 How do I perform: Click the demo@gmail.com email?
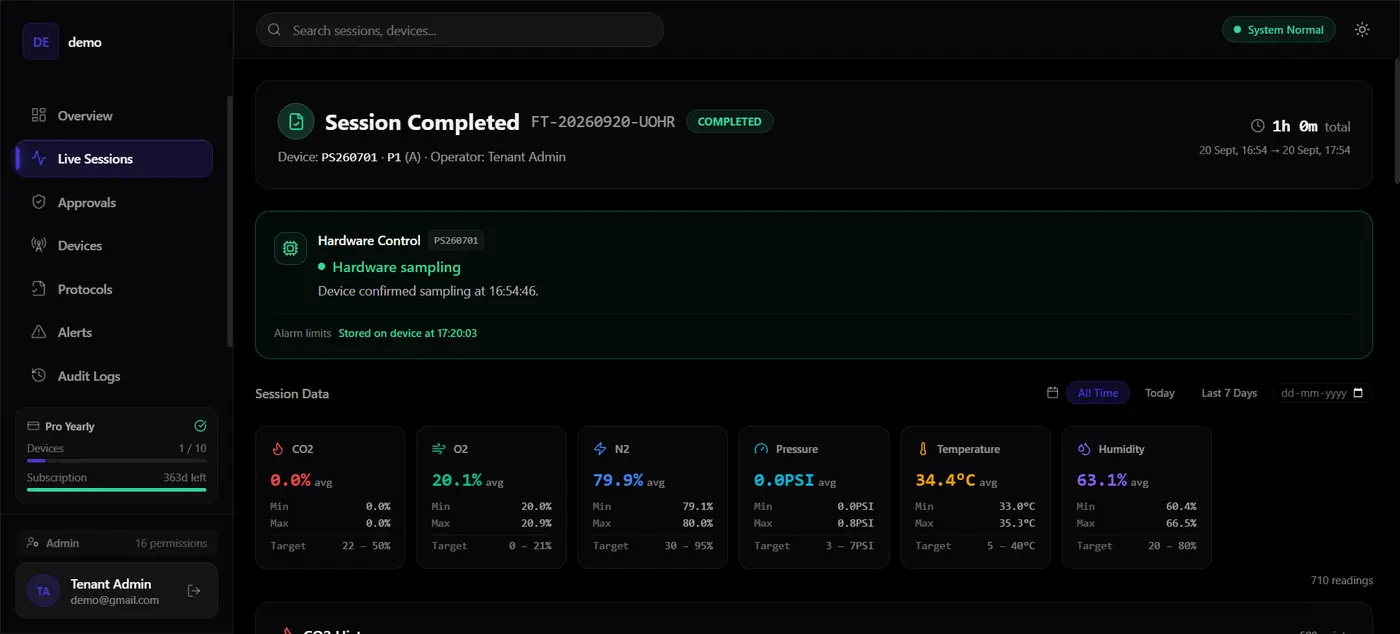(115, 600)
